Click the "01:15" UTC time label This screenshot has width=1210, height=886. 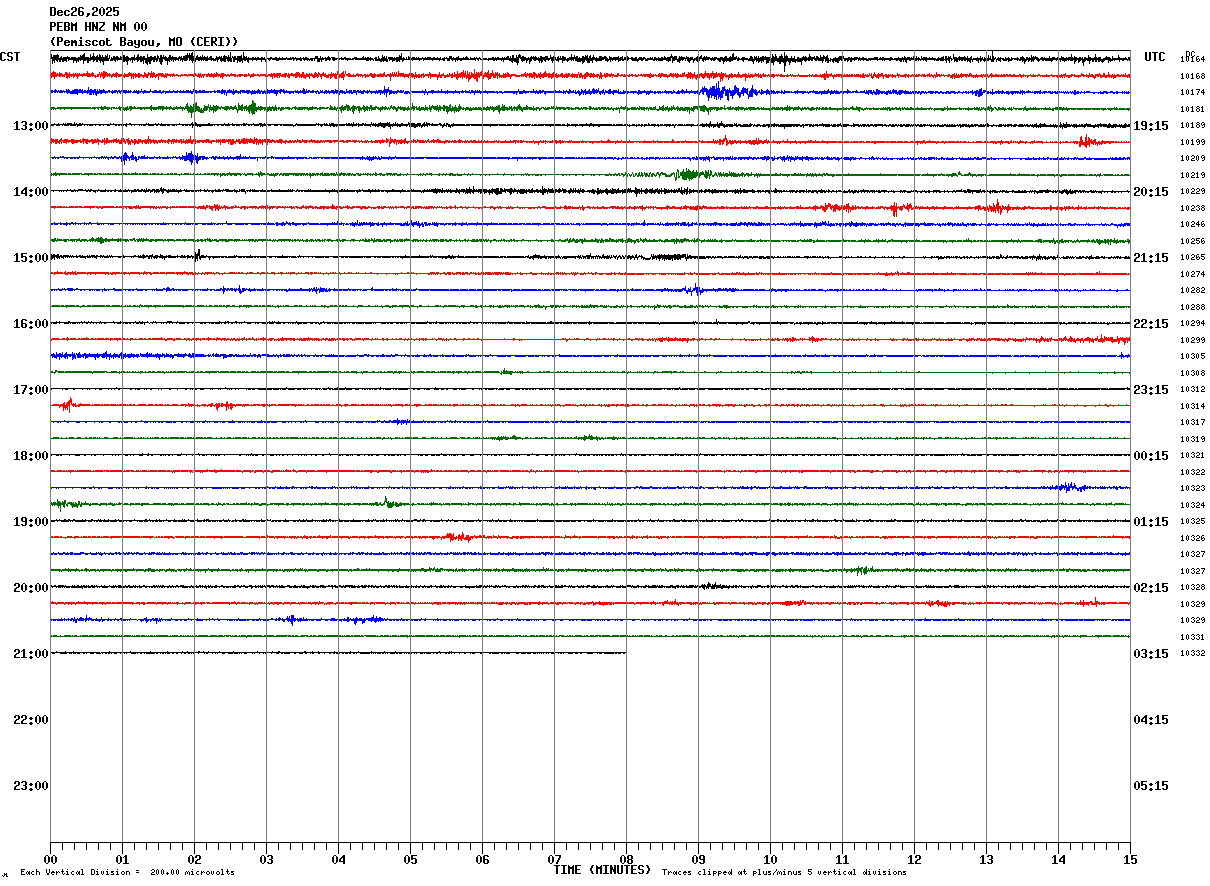1151,522
